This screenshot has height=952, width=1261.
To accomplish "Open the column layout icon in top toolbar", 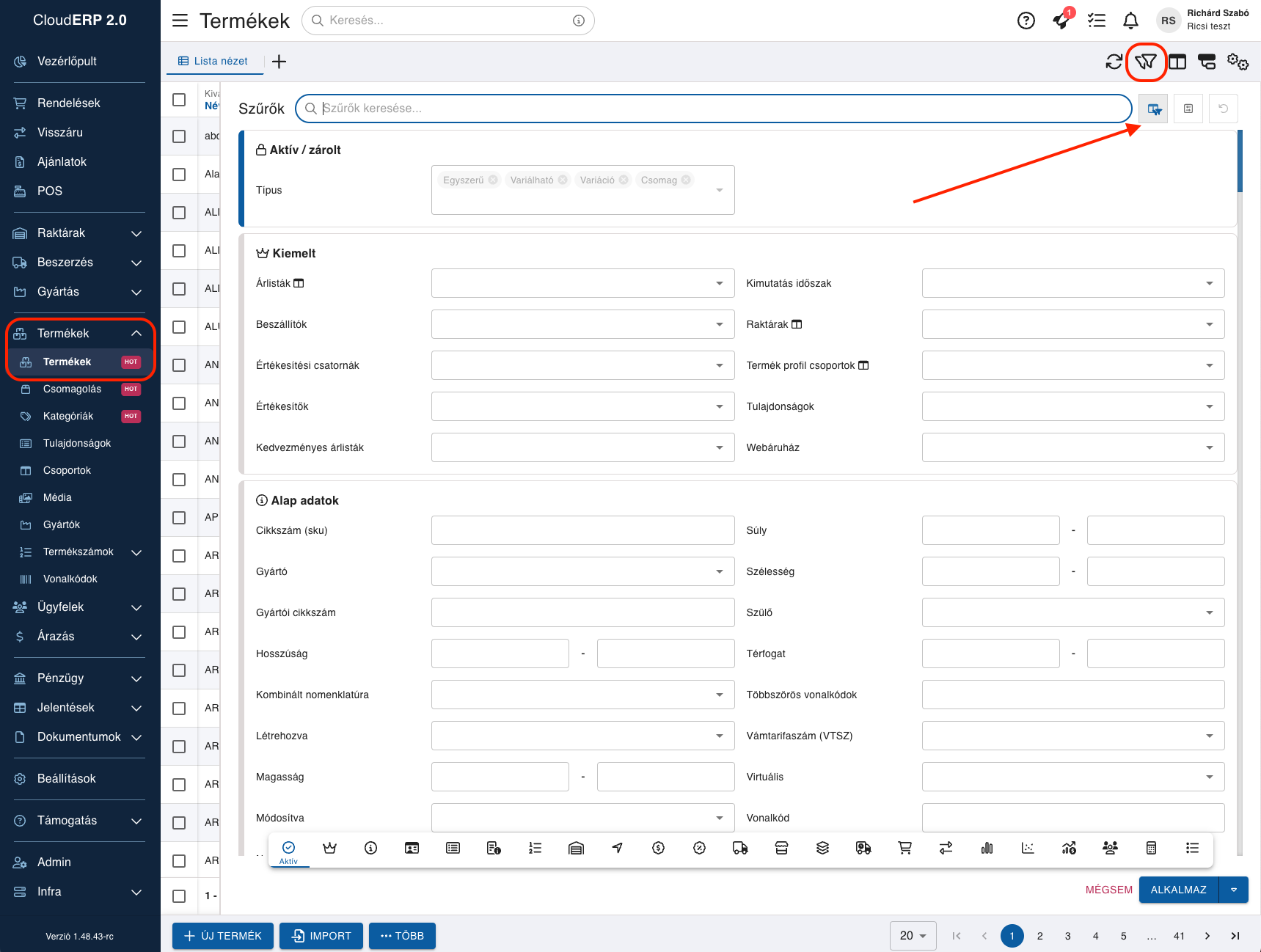I will pyautogui.click(x=1177, y=62).
